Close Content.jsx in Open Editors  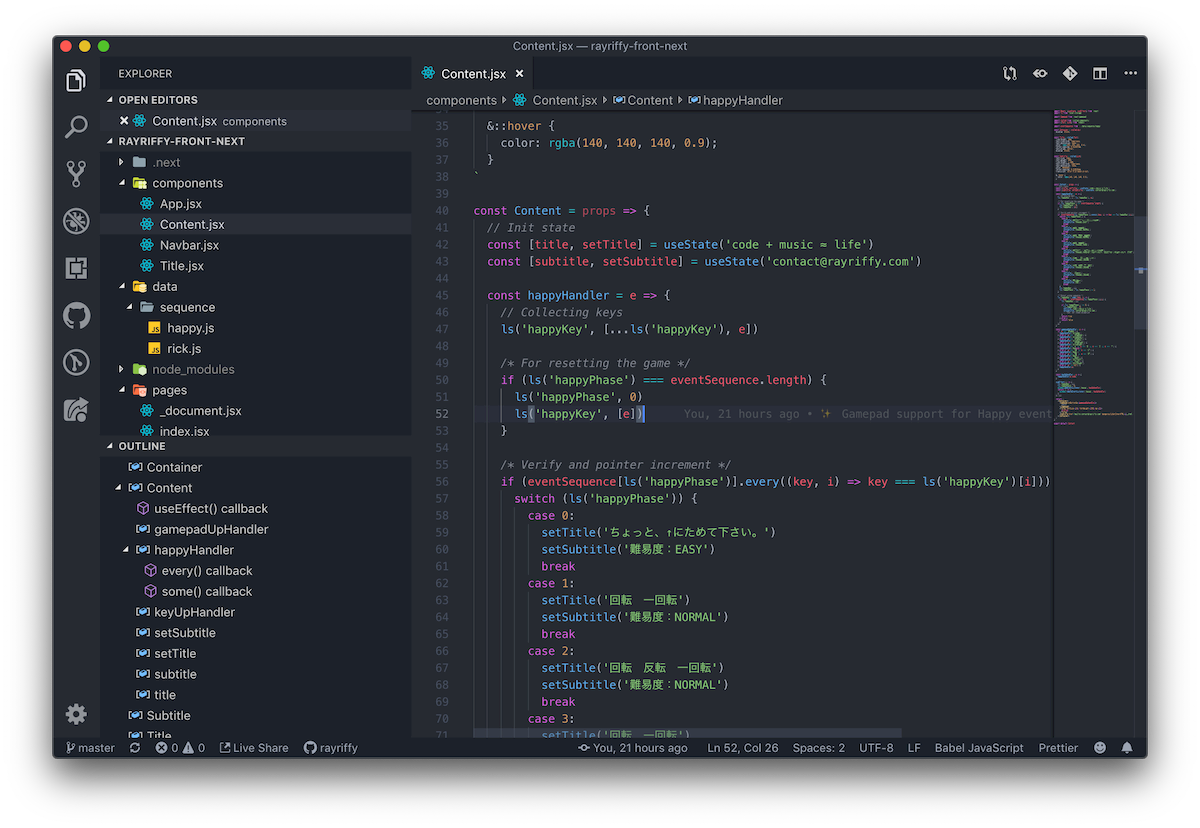(x=124, y=121)
